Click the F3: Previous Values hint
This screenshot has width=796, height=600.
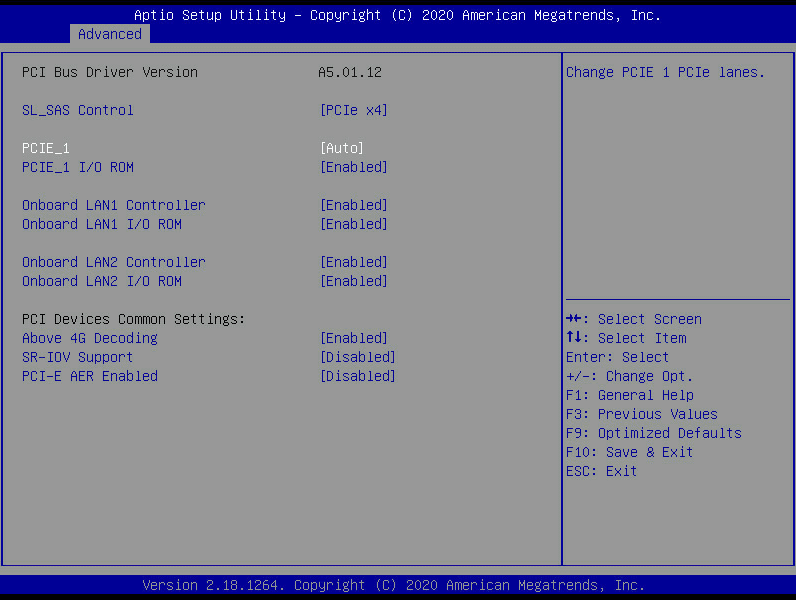642,414
